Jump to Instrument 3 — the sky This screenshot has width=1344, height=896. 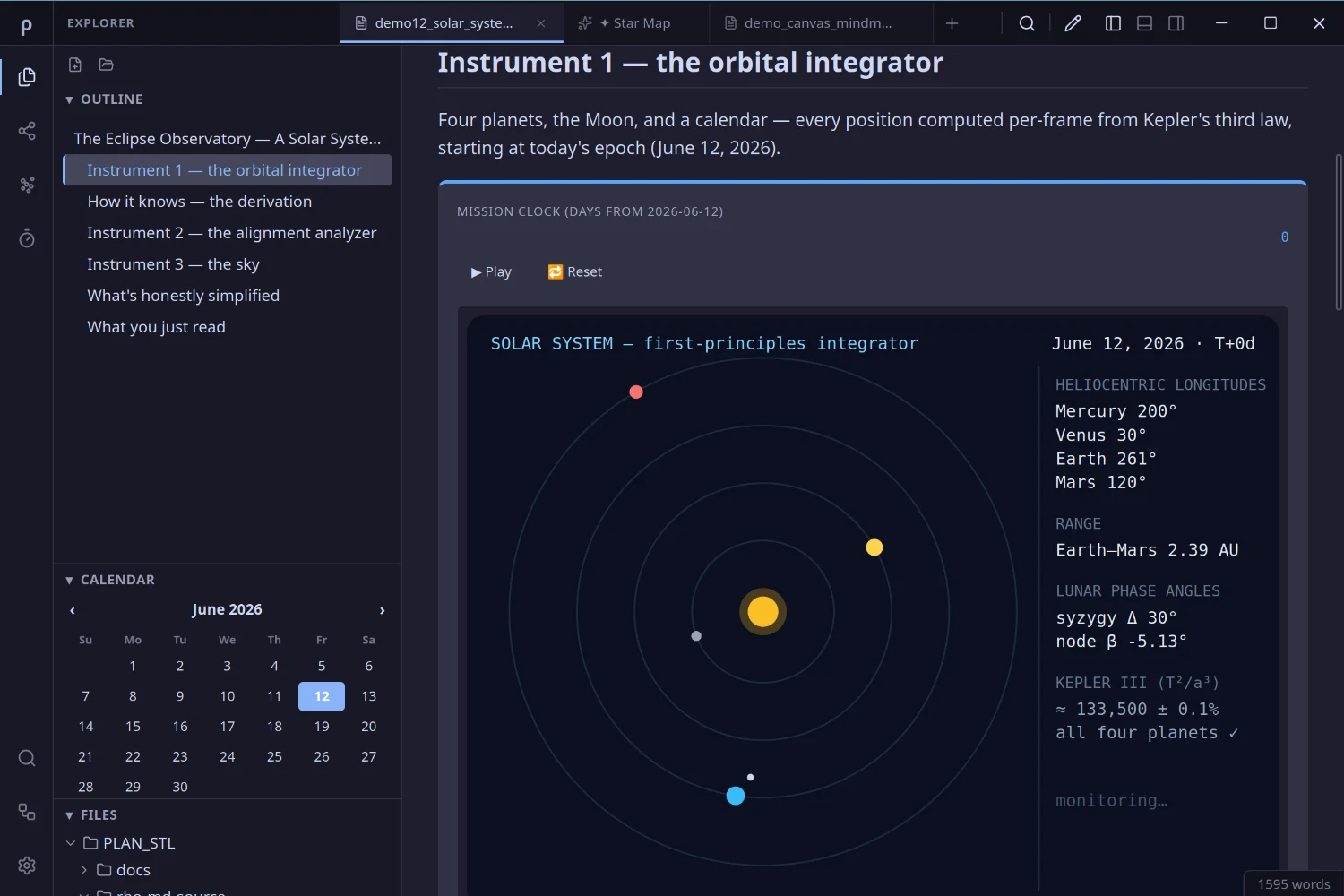coord(228,264)
